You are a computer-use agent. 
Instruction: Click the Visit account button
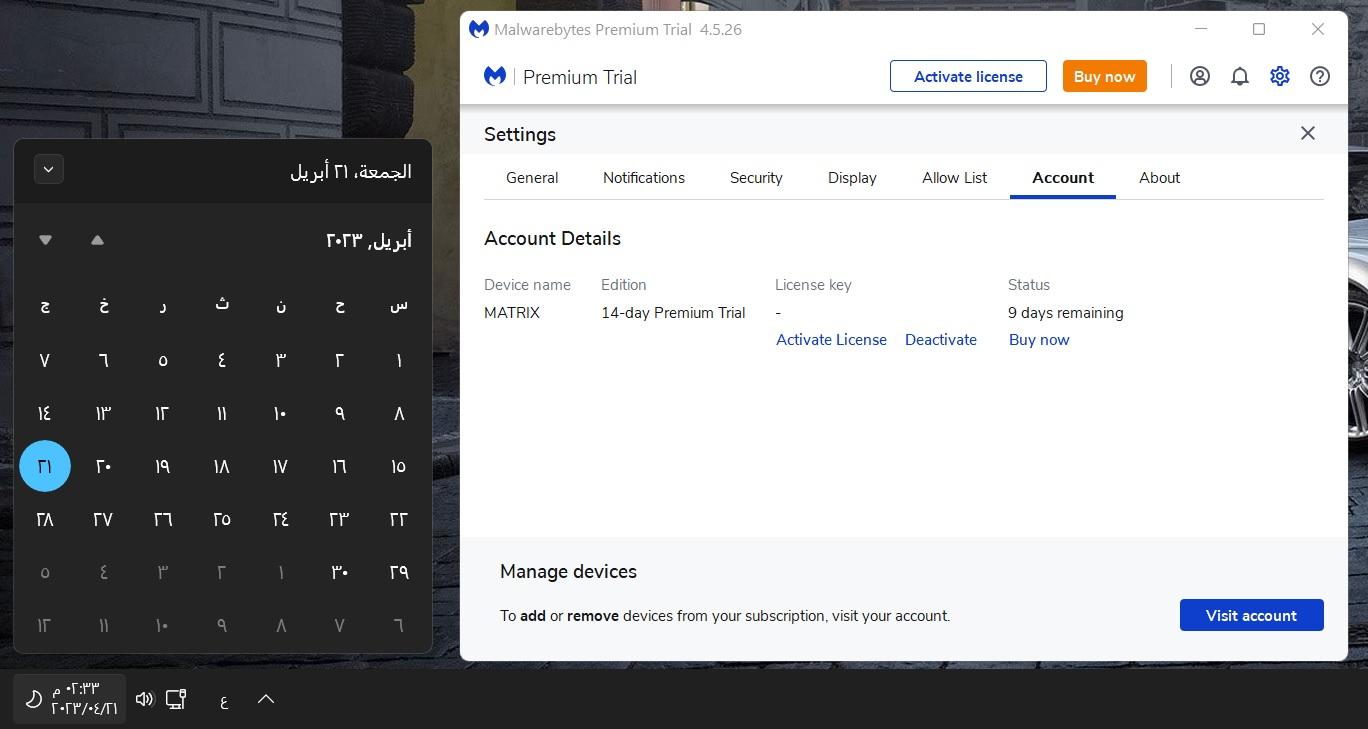click(x=1251, y=615)
